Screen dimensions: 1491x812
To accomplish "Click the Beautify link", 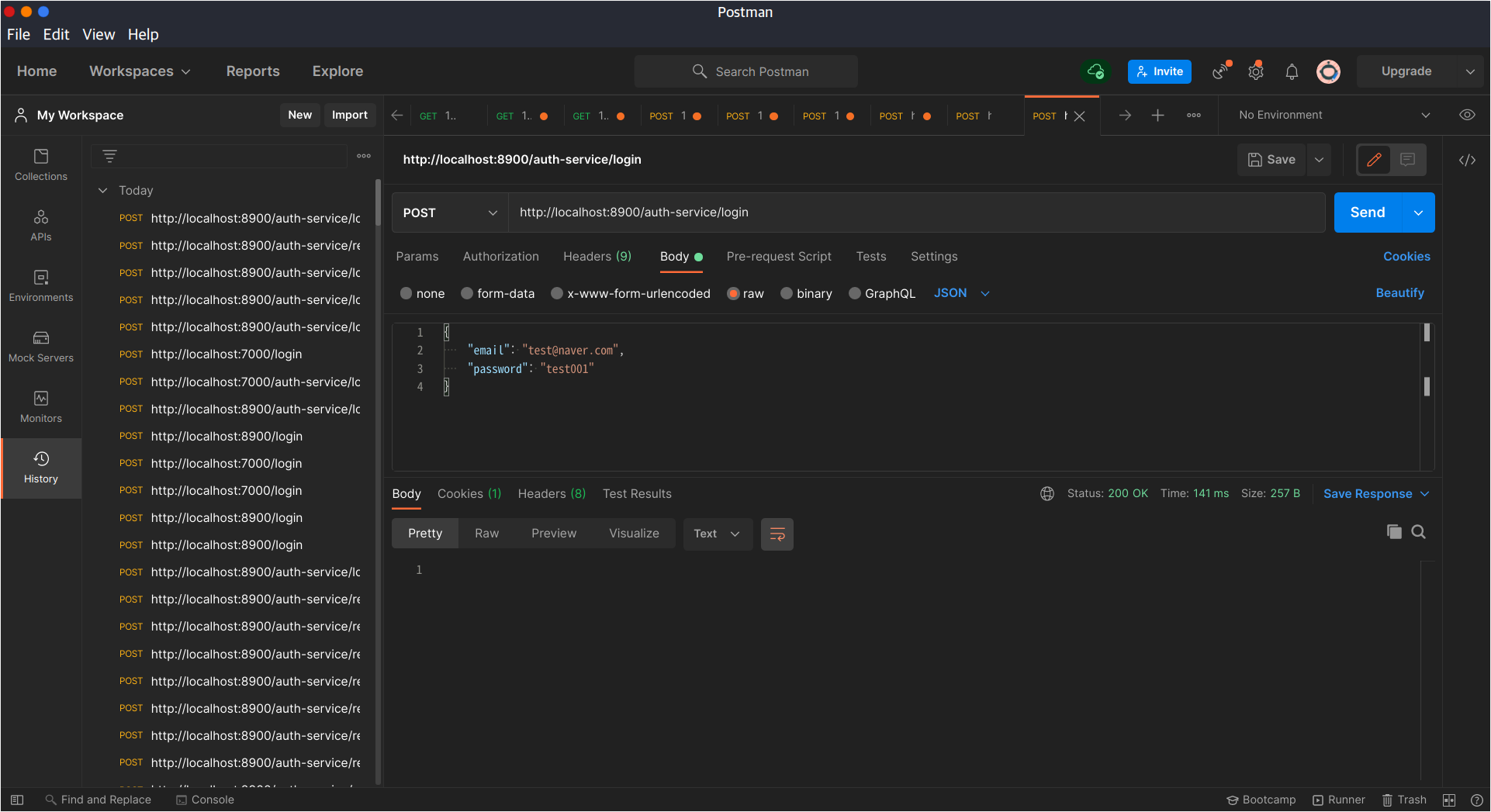I will point(1400,293).
